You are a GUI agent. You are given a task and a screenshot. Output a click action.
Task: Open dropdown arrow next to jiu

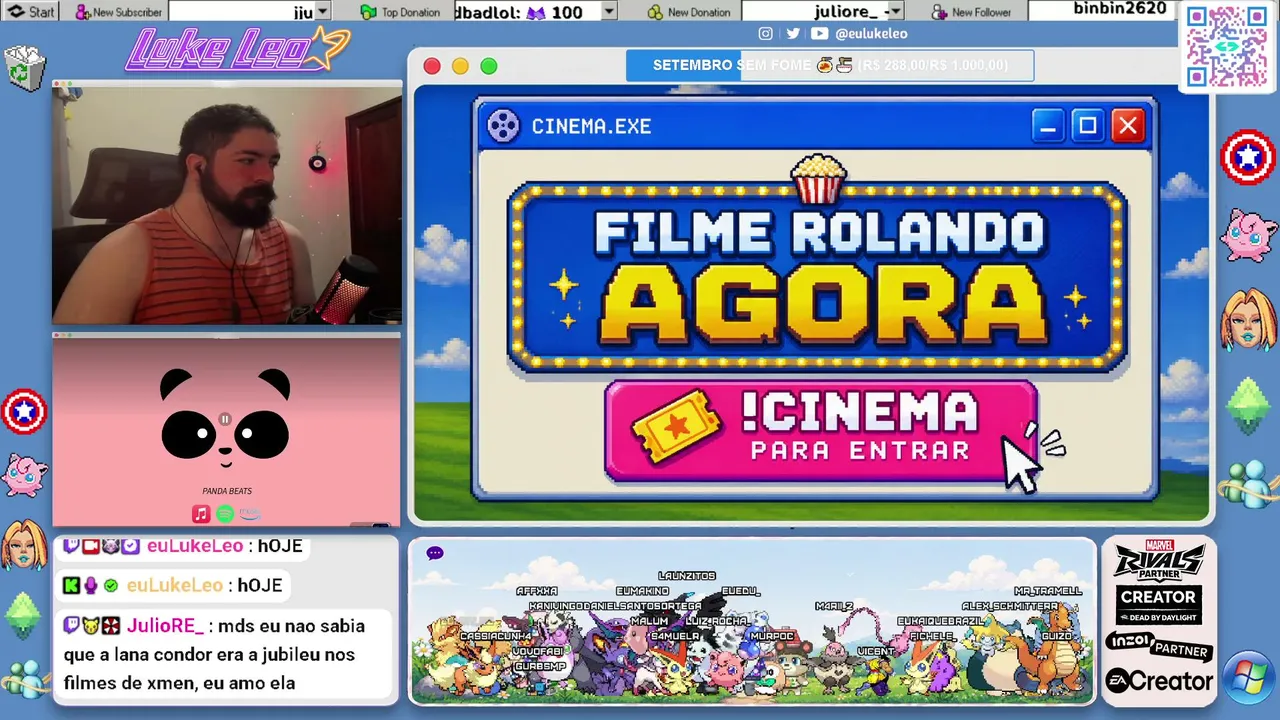(x=323, y=12)
